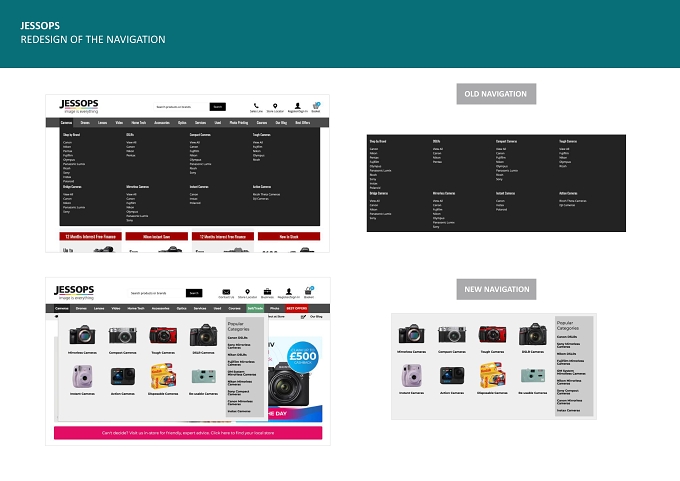680x481 pixels.
Task: Click JESSOPS logo in new site mockup
Action: coord(74,292)
